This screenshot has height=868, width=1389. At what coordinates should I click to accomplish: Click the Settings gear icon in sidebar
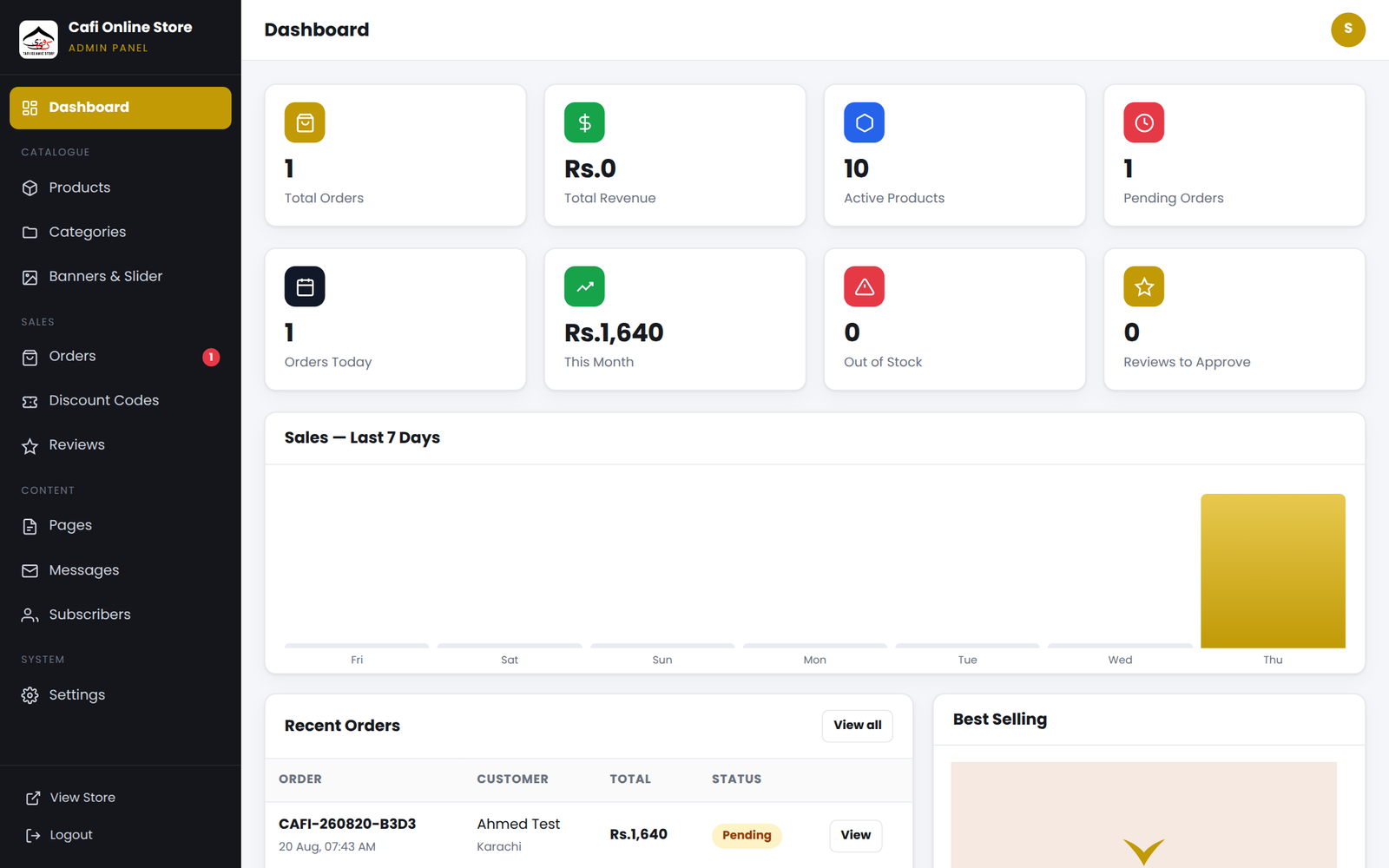pos(30,695)
